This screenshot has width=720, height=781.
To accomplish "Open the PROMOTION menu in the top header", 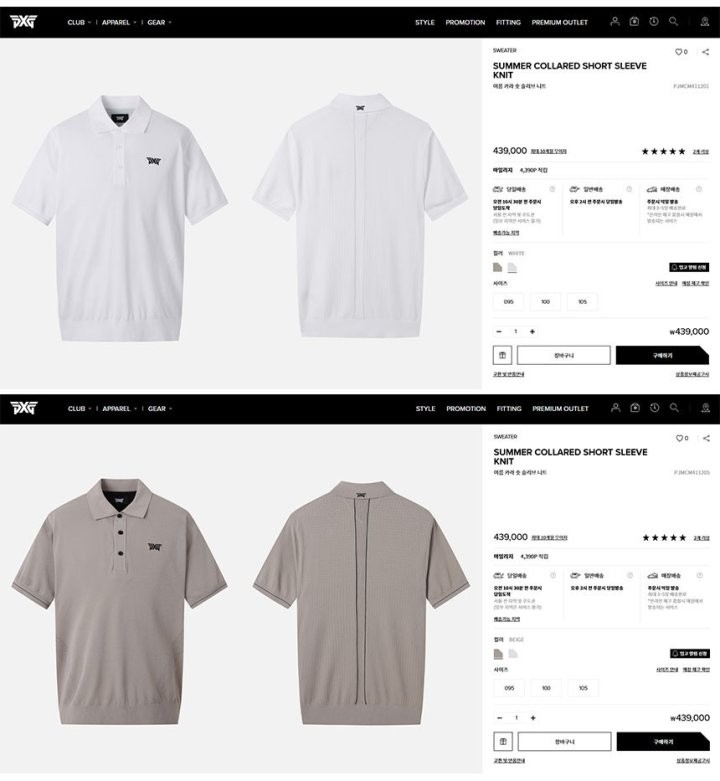I will [x=465, y=22].
